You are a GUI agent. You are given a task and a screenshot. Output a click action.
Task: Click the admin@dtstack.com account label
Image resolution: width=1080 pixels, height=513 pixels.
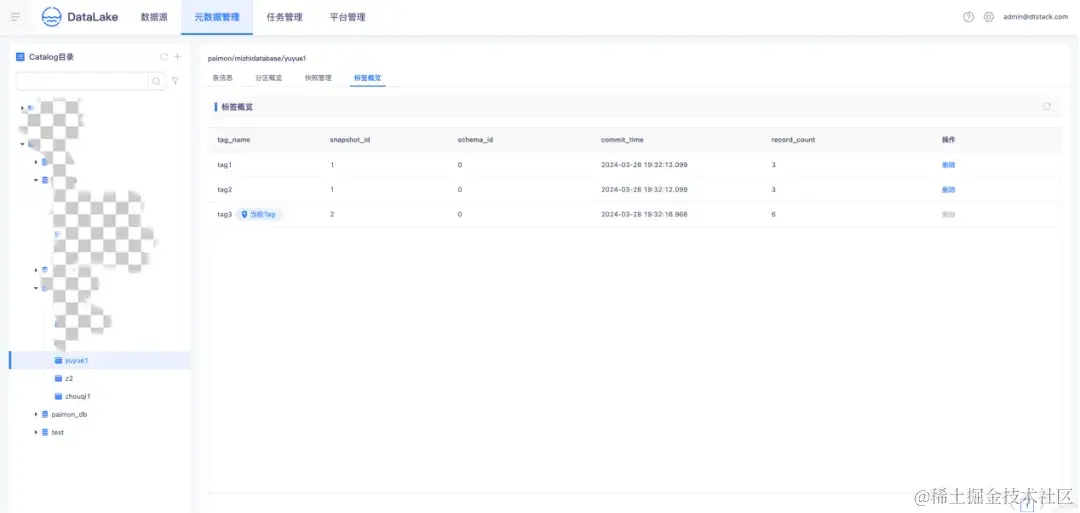point(1035,17)
